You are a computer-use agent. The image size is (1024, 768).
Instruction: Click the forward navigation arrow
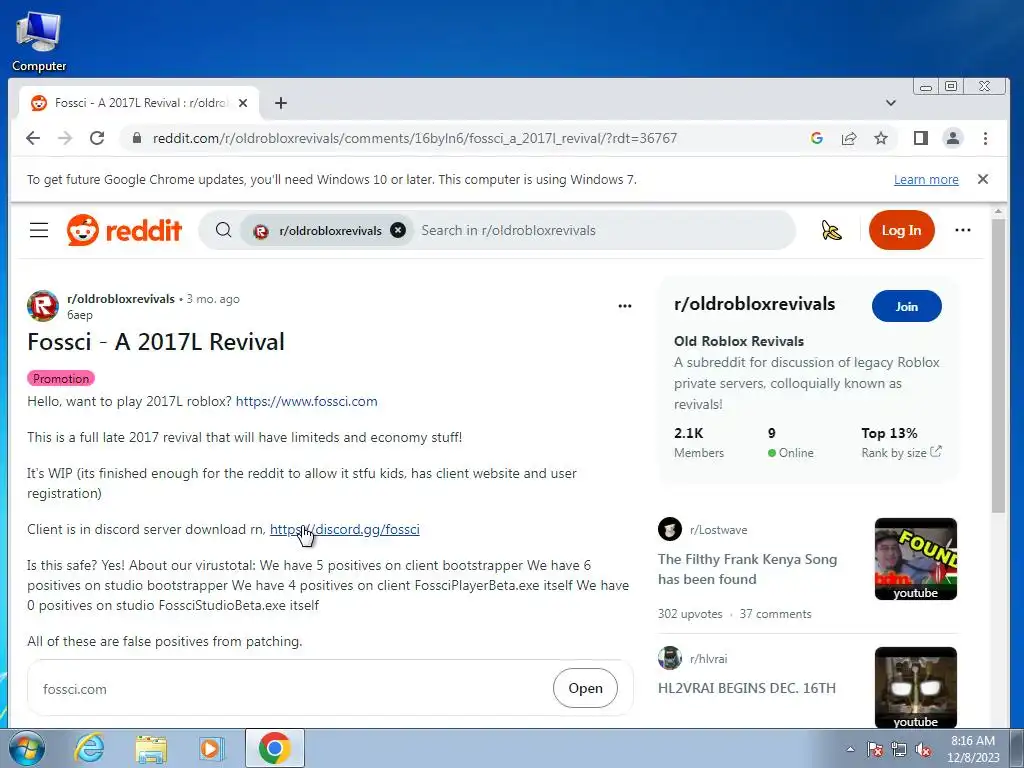(x=65, y=138)
